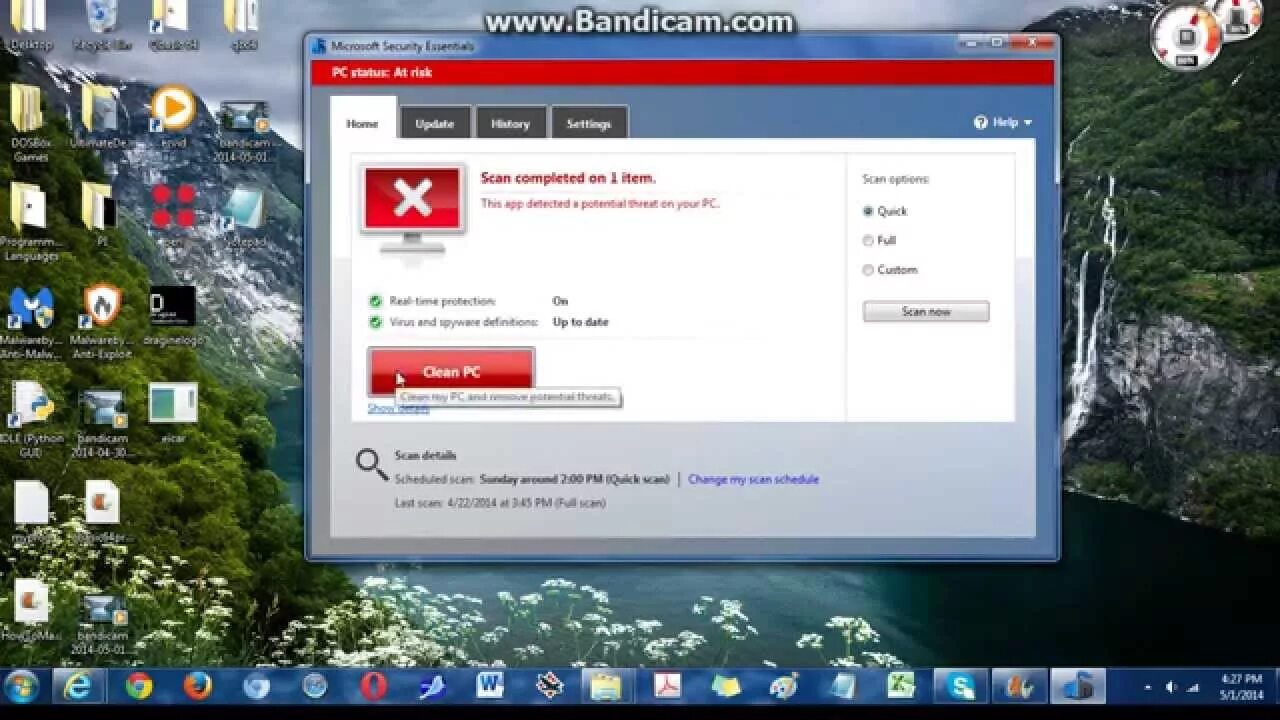This screenshot has width=1280, height=720.
Task: Select IDLE (Python GUI) desktop shortcut
Action: pyautogui.click(x=31, y=418)
